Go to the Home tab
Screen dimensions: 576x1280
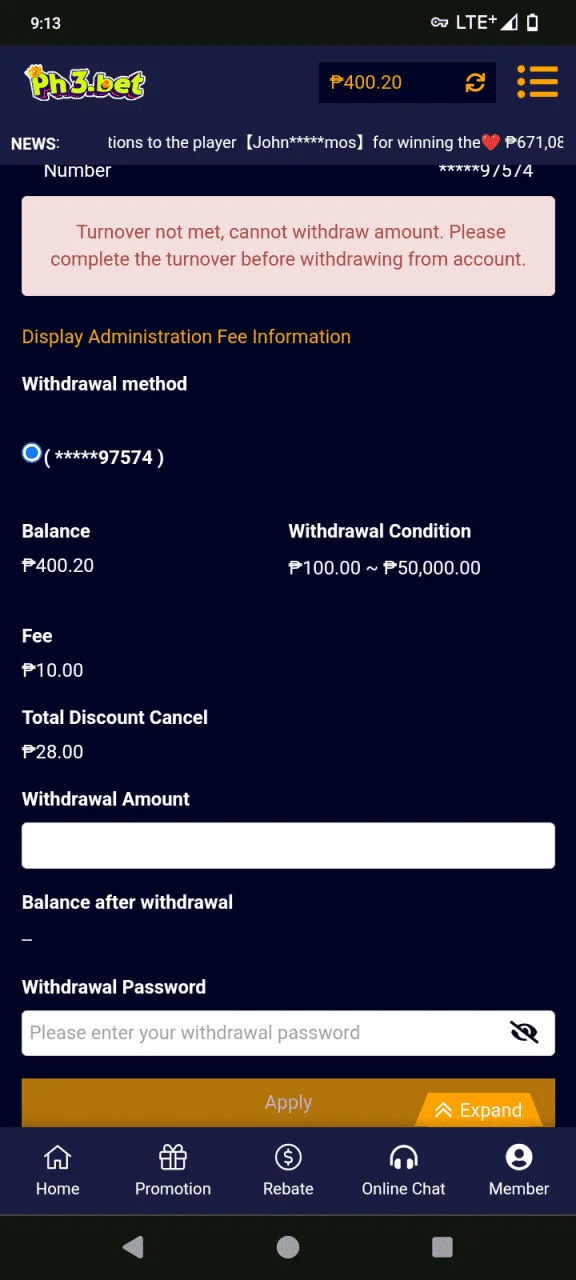[58, 1171]
